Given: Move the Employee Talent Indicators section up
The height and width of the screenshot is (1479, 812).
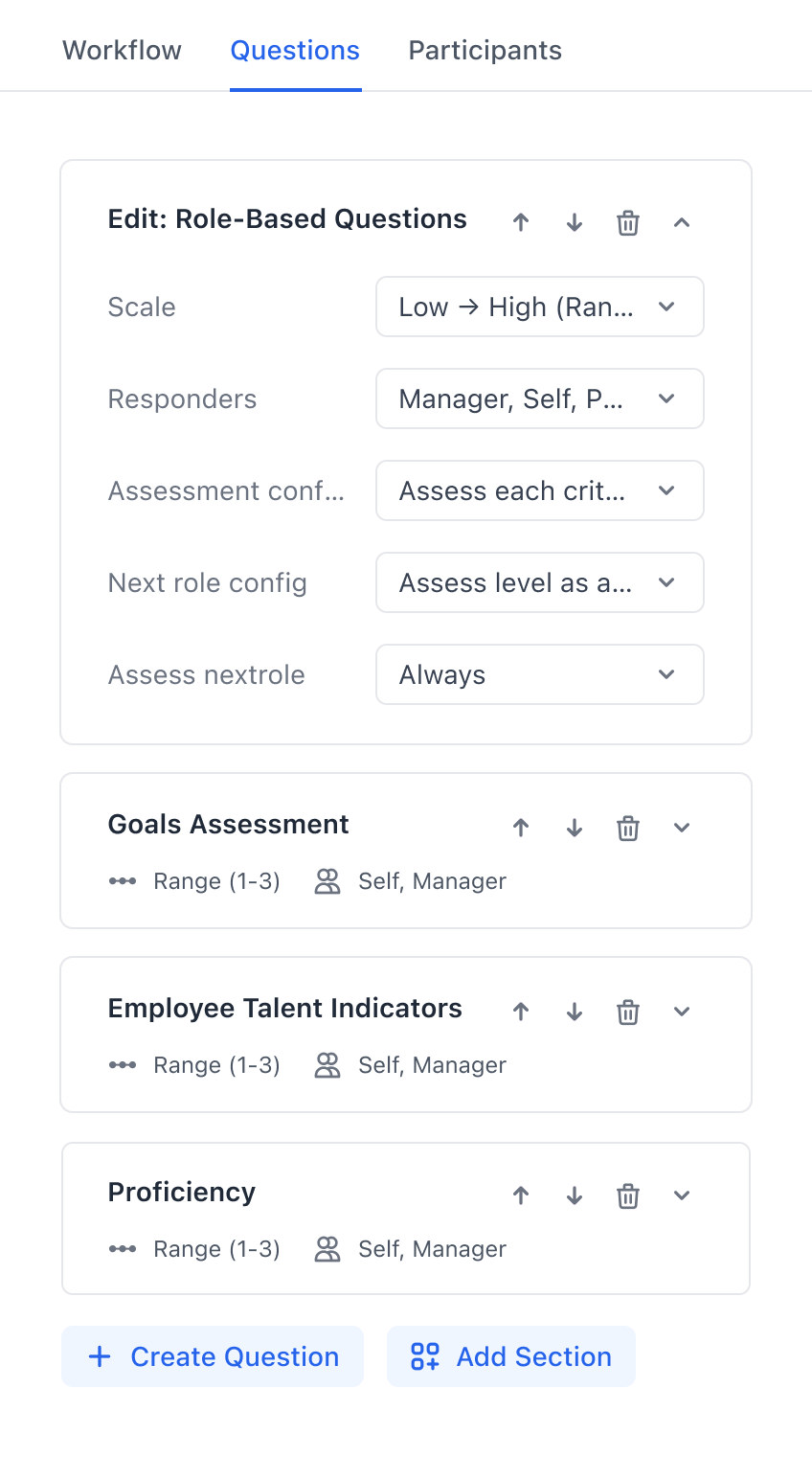Looking at the screenshot, I should pos(521,1011).
